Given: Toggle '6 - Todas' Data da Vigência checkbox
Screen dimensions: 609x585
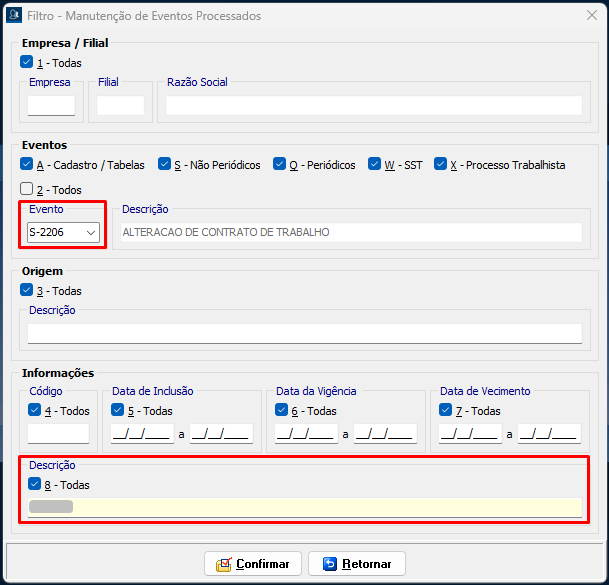Looking at the screenshot, I should click(282, 410).
